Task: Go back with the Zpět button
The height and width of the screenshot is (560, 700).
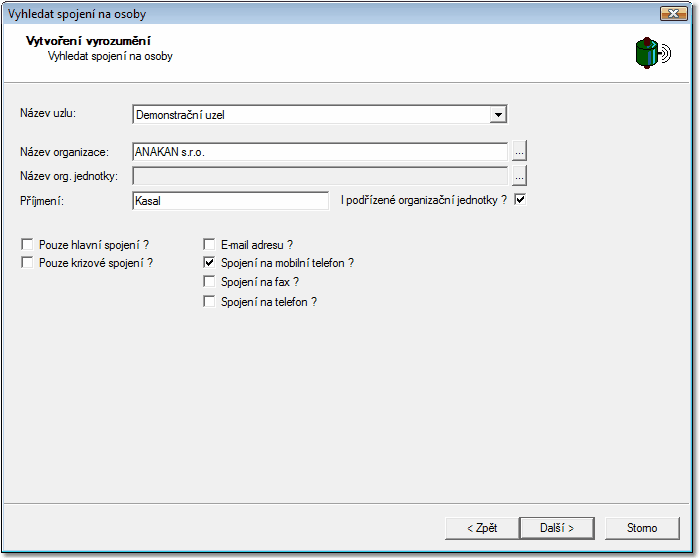Action: click(482, 528)
